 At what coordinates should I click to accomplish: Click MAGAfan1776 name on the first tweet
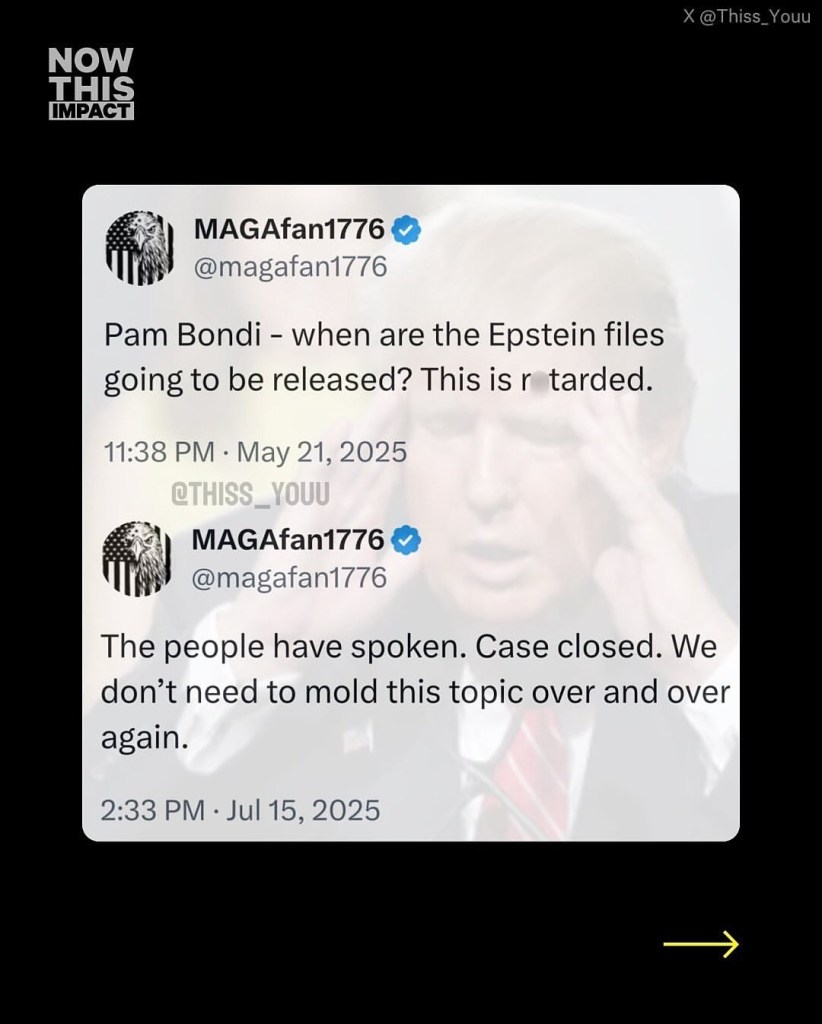click(x=288, y=229)
